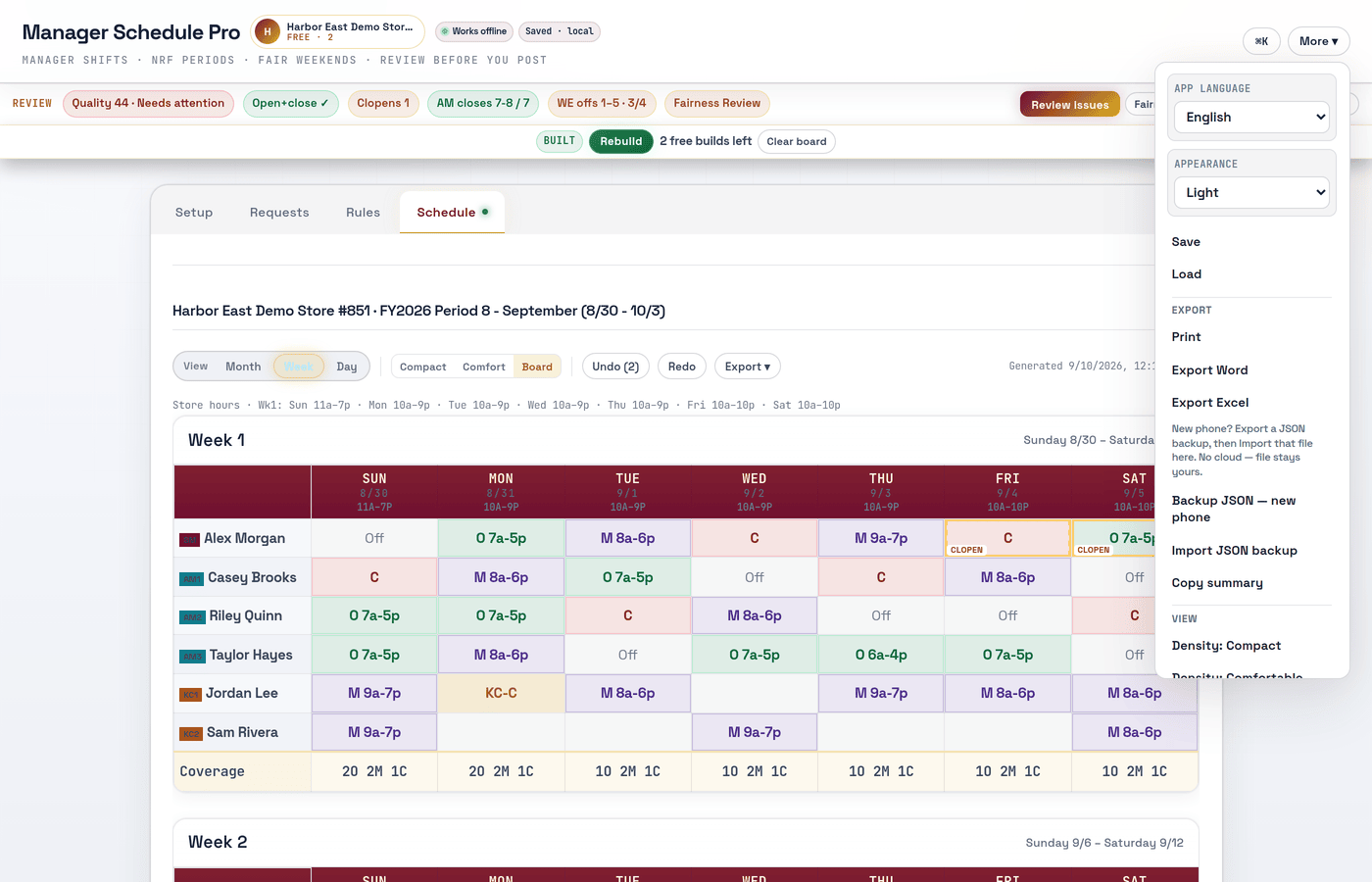
Task: Switch schedule view to Month
Action: [x=243, y=367]
